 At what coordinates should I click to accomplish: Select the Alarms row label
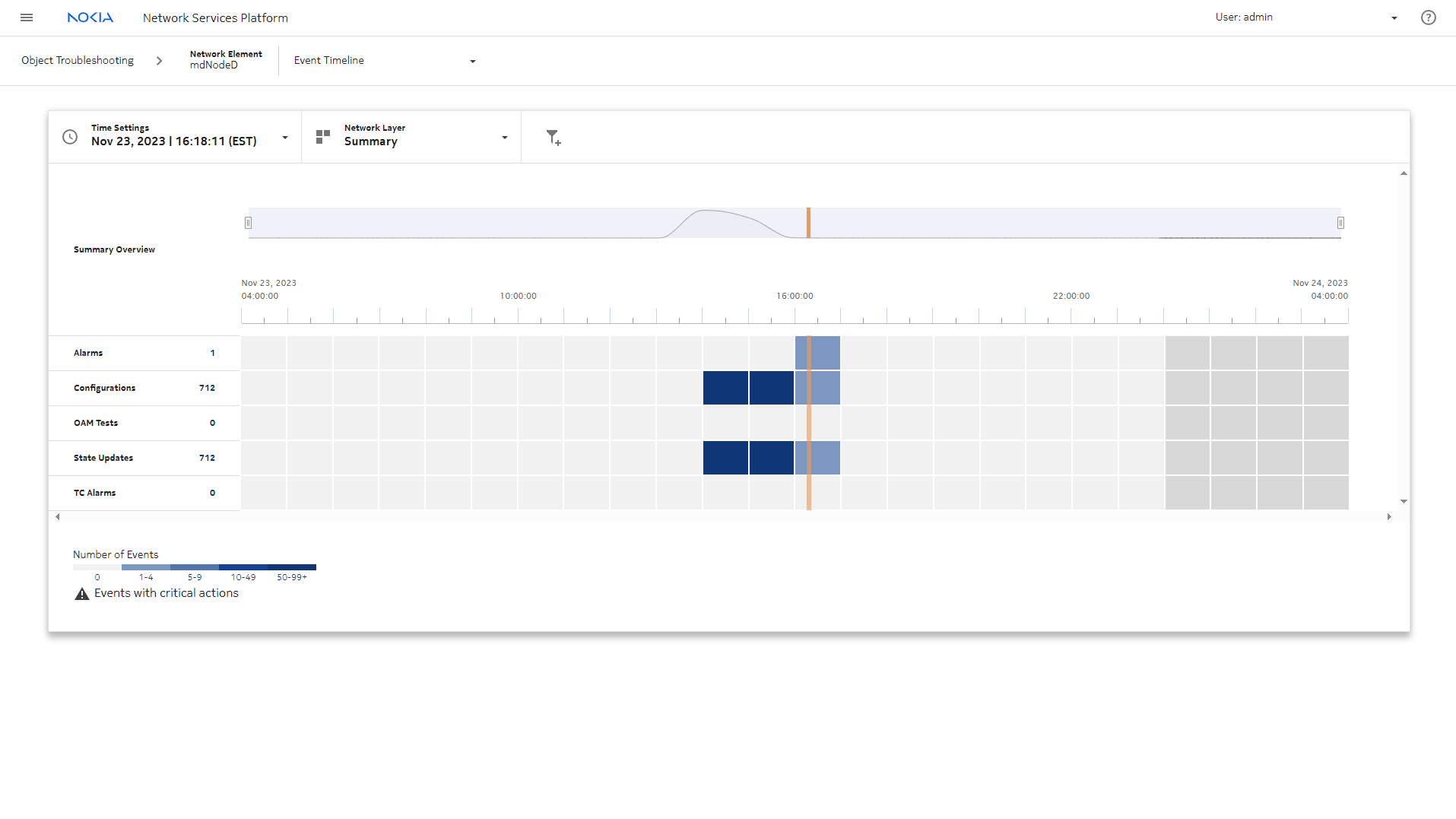(x=88, y=353)
